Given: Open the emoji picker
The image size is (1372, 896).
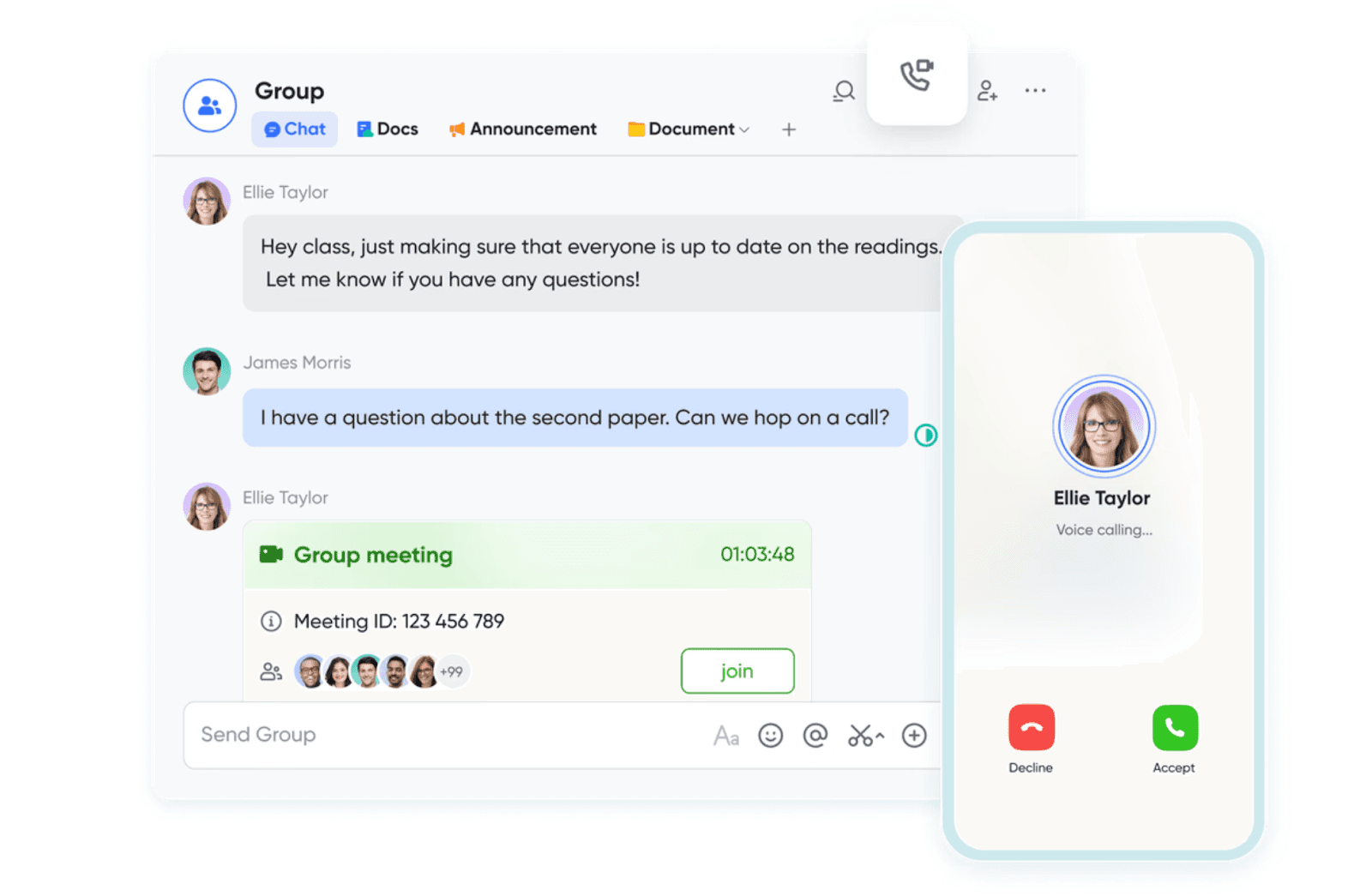Looking at the screenshot, I should click(x=770, y=736).
